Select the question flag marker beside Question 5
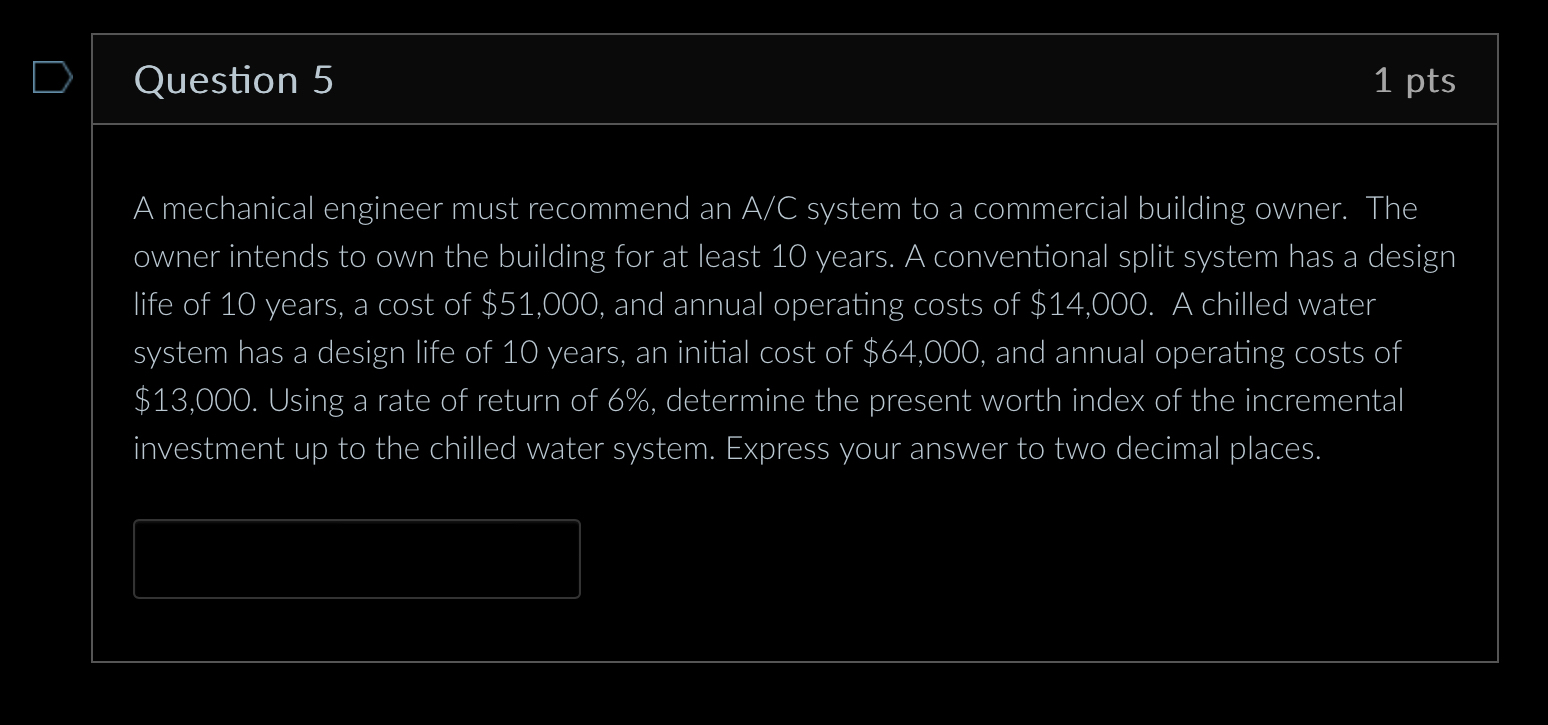This screenshot has width=1548, height=725. tap(52, 79)
